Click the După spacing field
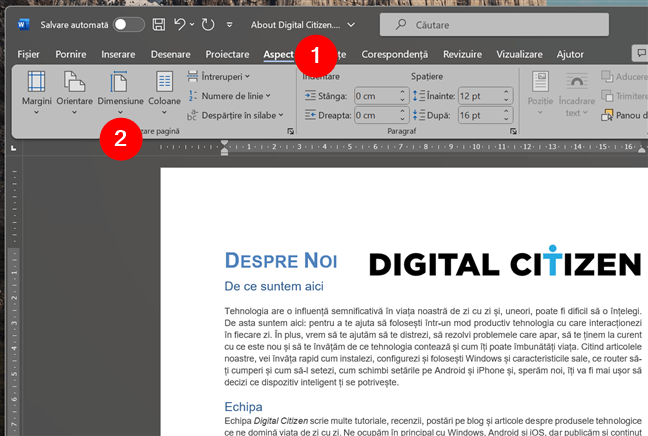Screen dimensions: 648x436 click(x=480, y=115)
